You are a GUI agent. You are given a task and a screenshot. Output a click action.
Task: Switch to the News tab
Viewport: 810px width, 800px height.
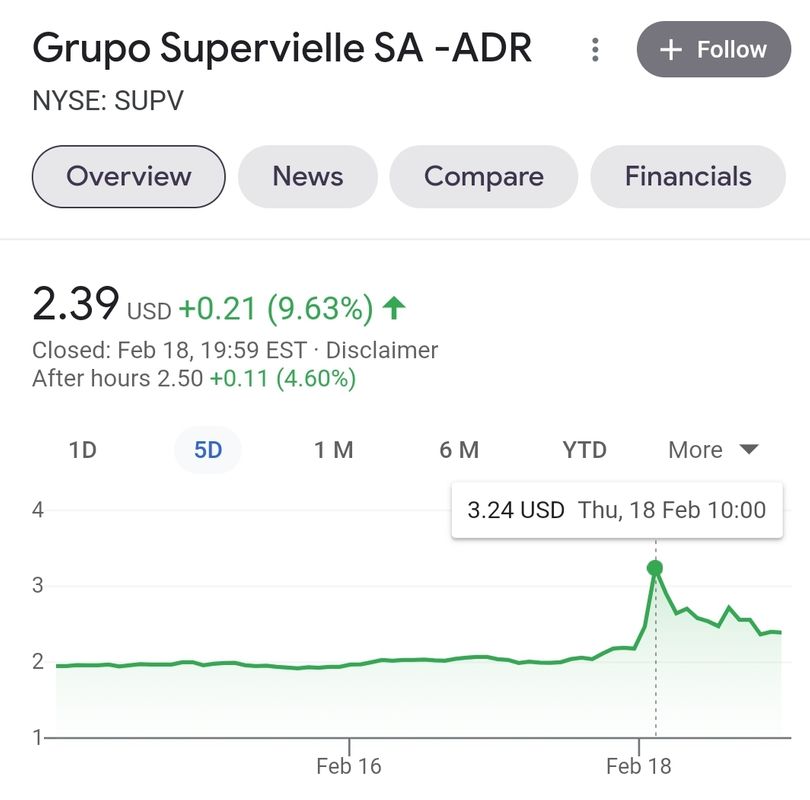point(308,177)
